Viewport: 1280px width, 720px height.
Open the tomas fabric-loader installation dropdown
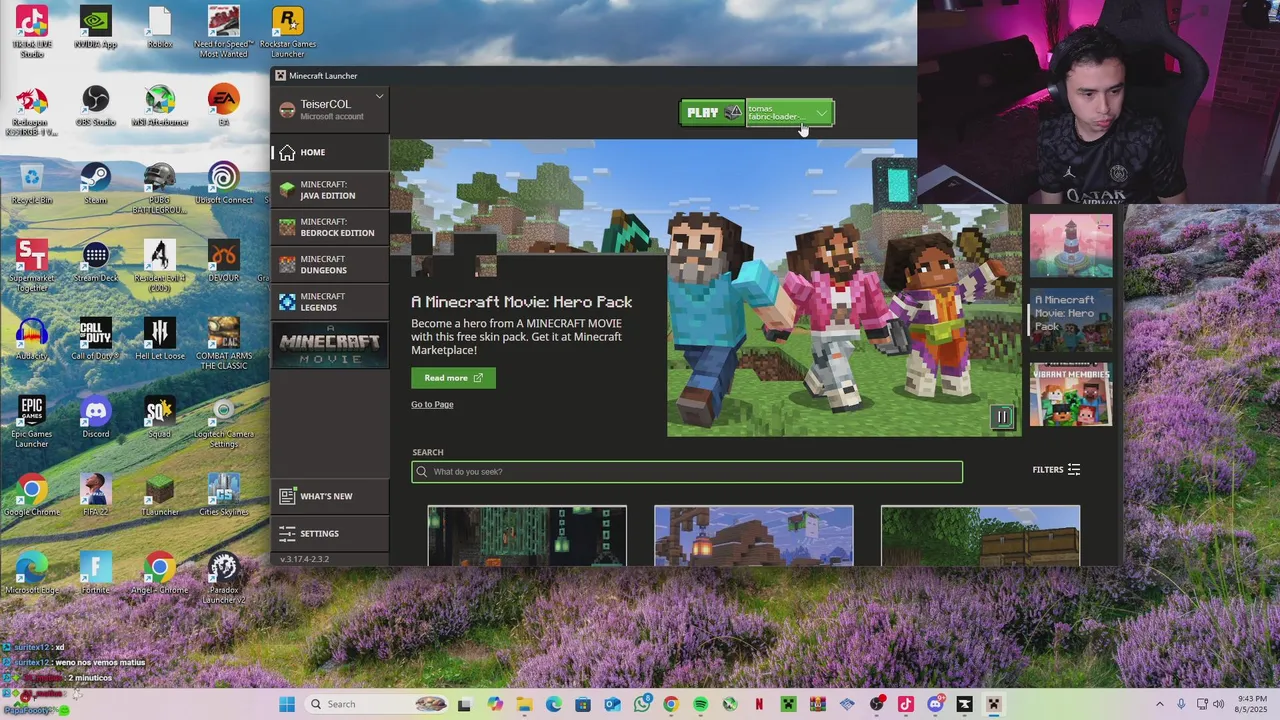[x=789, y=113]
